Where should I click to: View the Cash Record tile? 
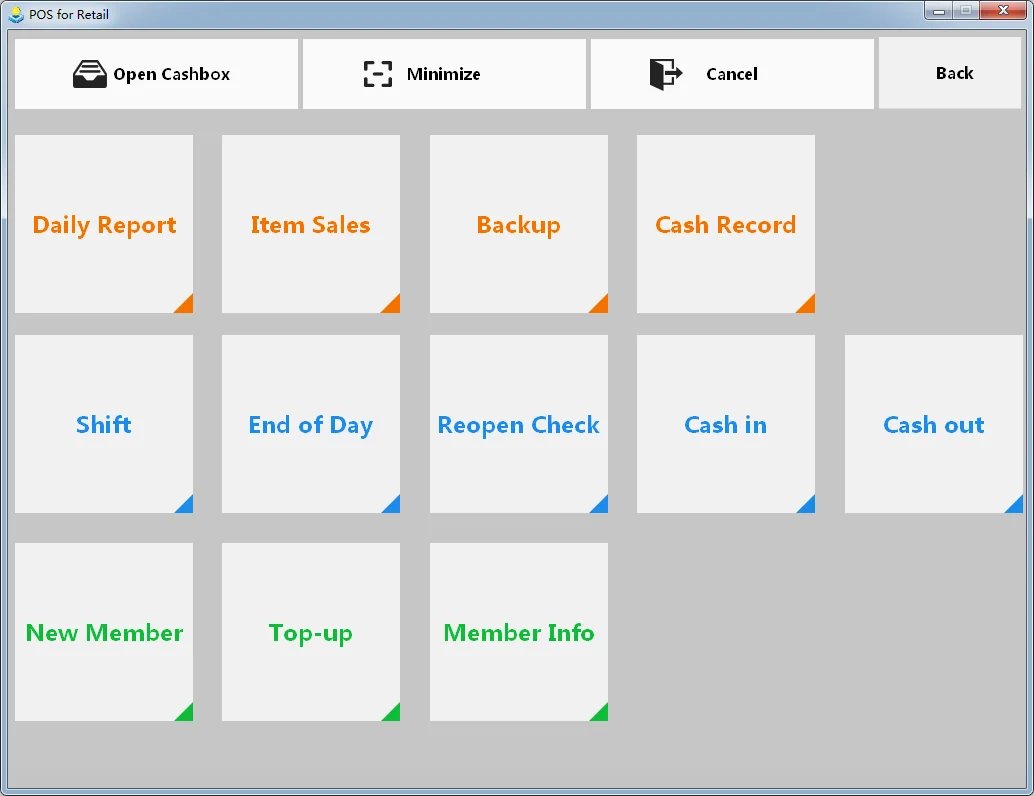(725, 225)
